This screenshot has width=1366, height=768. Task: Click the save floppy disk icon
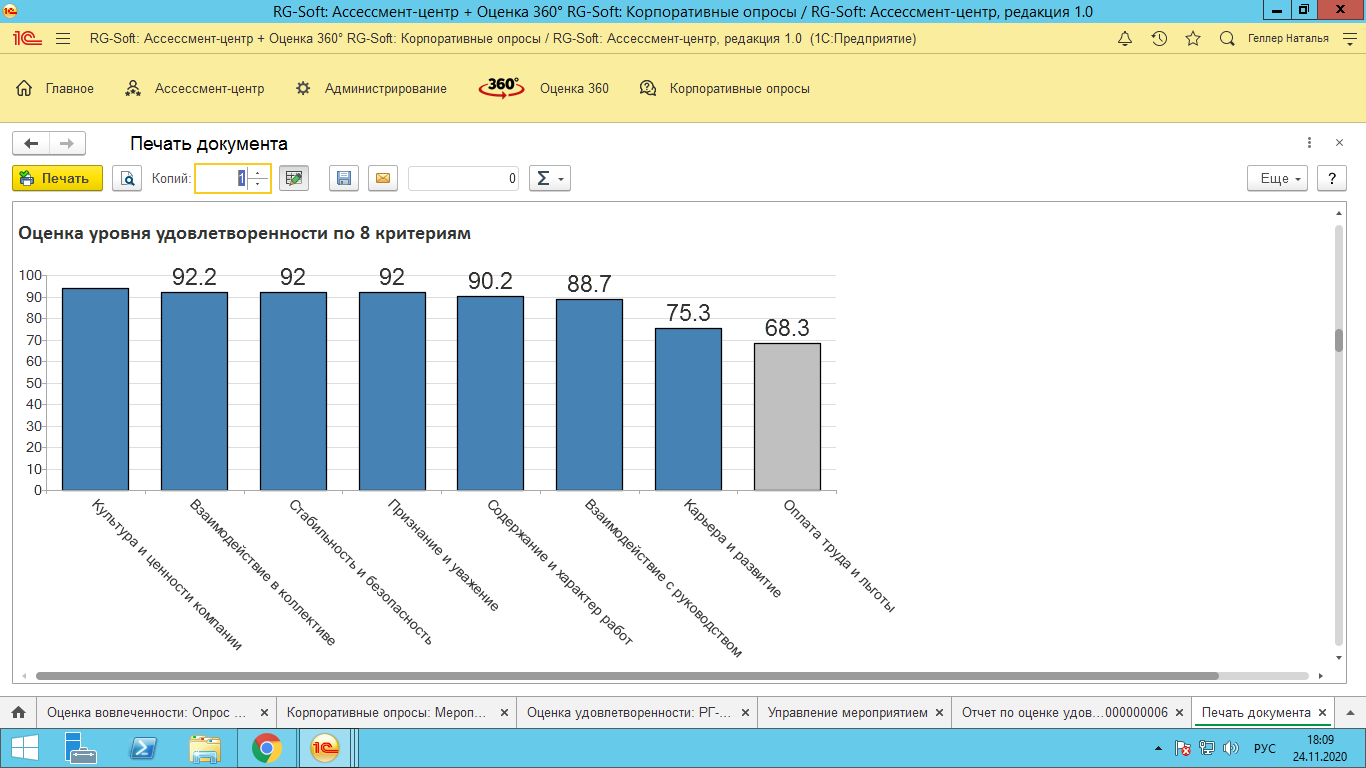(343, 178)
